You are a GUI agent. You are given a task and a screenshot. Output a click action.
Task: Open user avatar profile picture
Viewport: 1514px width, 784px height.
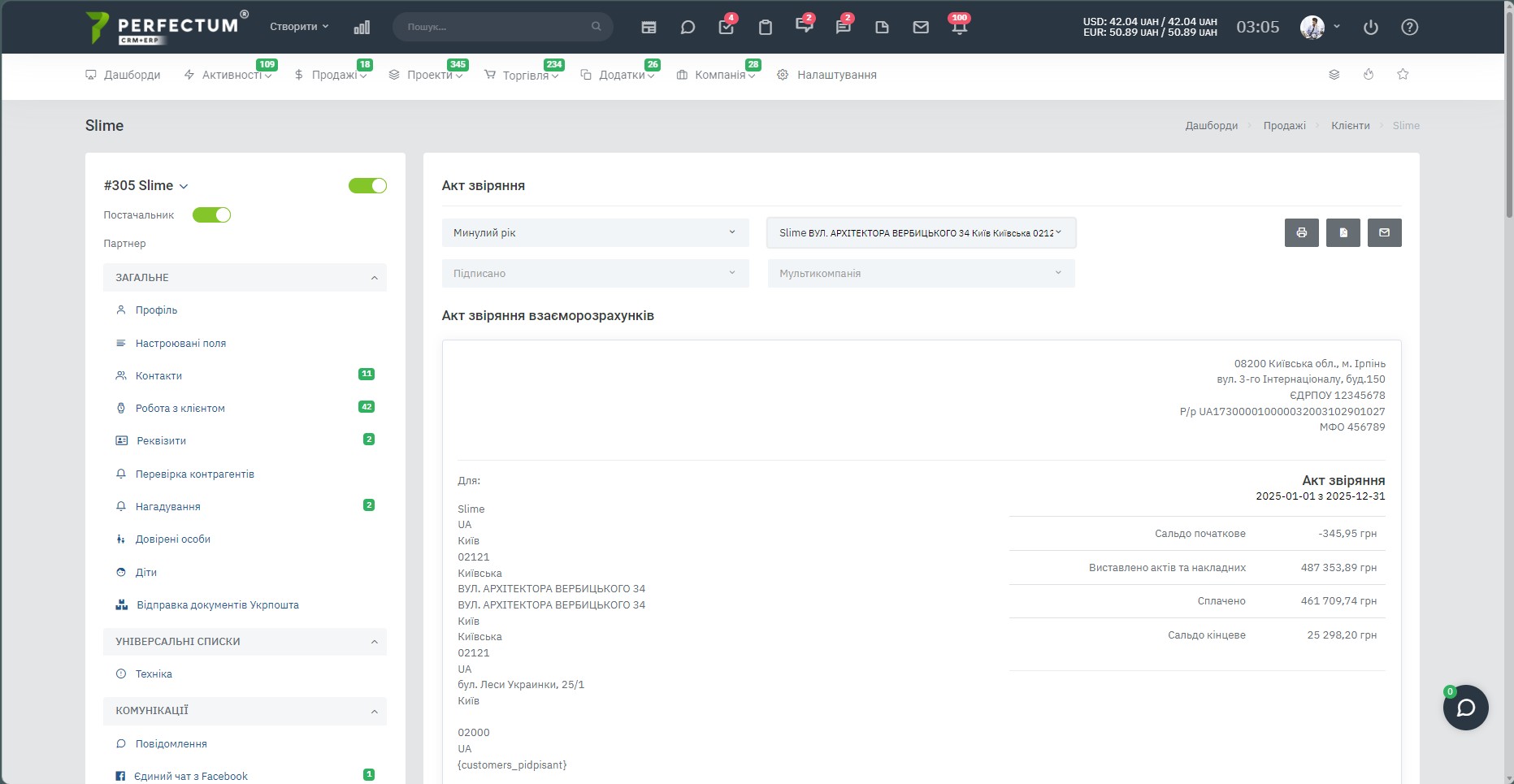1312,27
